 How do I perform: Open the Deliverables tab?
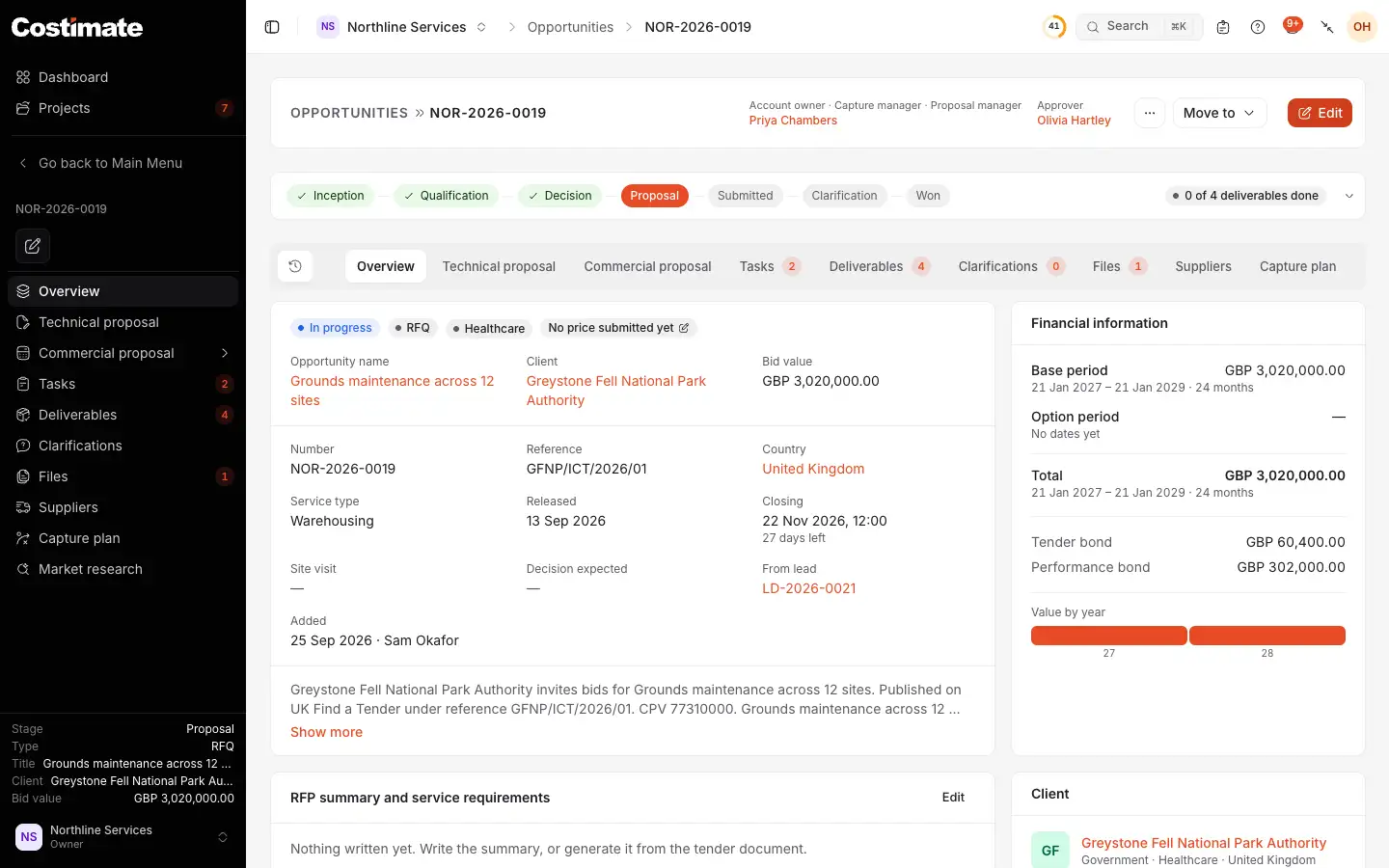(x=879, y=266)
